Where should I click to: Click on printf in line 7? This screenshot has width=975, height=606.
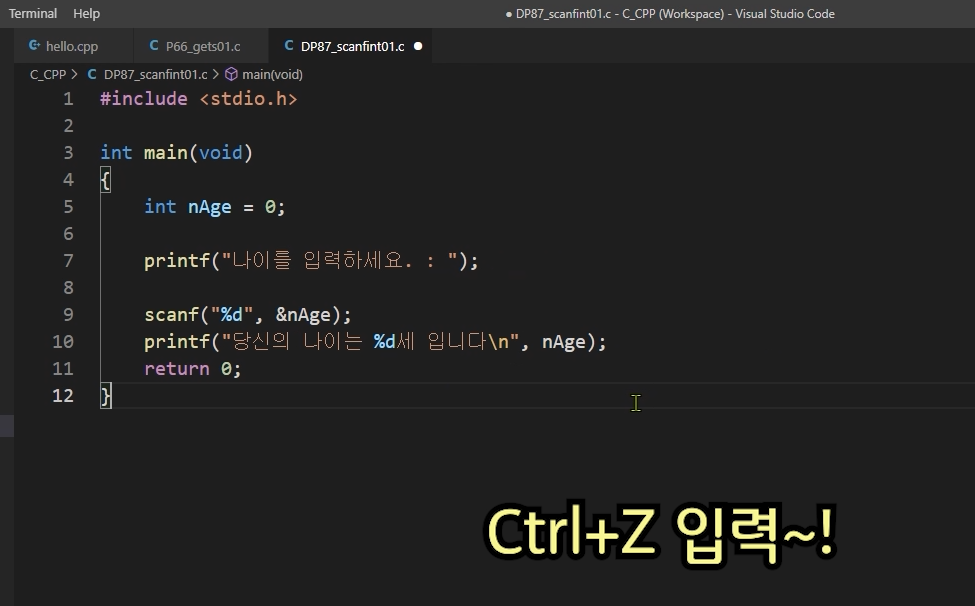point(177,260)
